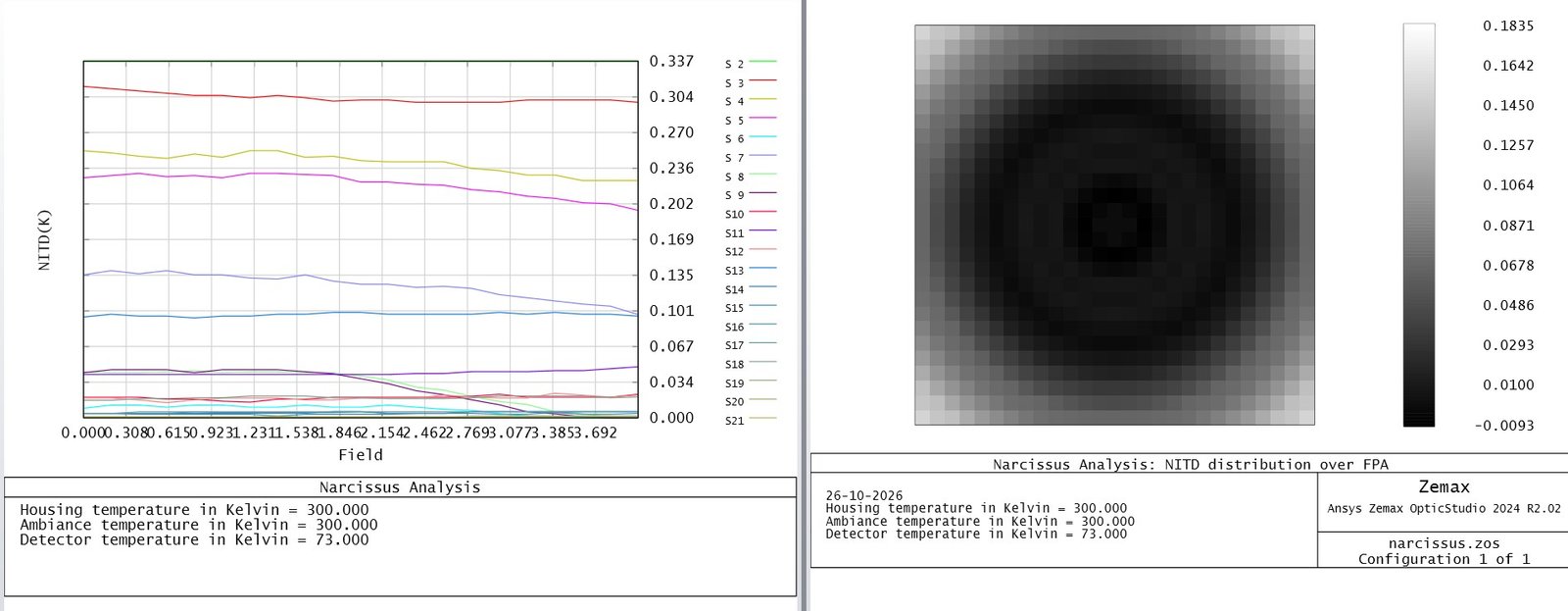
Task: Select legend entry S18
Action: pyautogui.click(x=751, y=364)
